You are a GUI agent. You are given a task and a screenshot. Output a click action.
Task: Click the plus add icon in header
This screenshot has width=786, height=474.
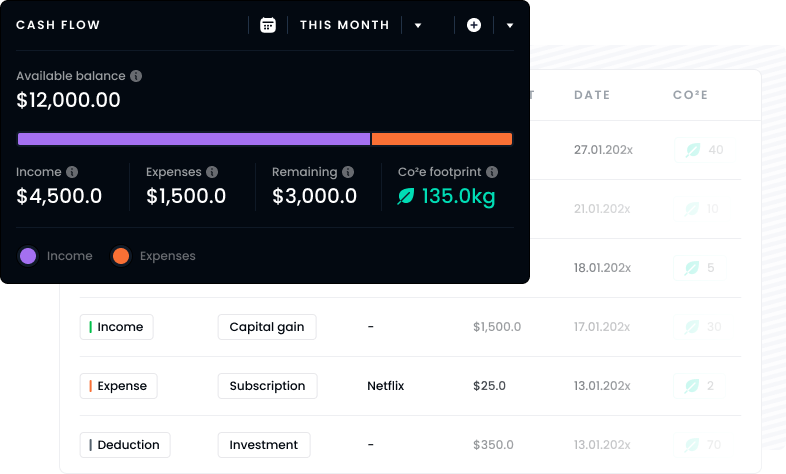(x=474, y=25)
